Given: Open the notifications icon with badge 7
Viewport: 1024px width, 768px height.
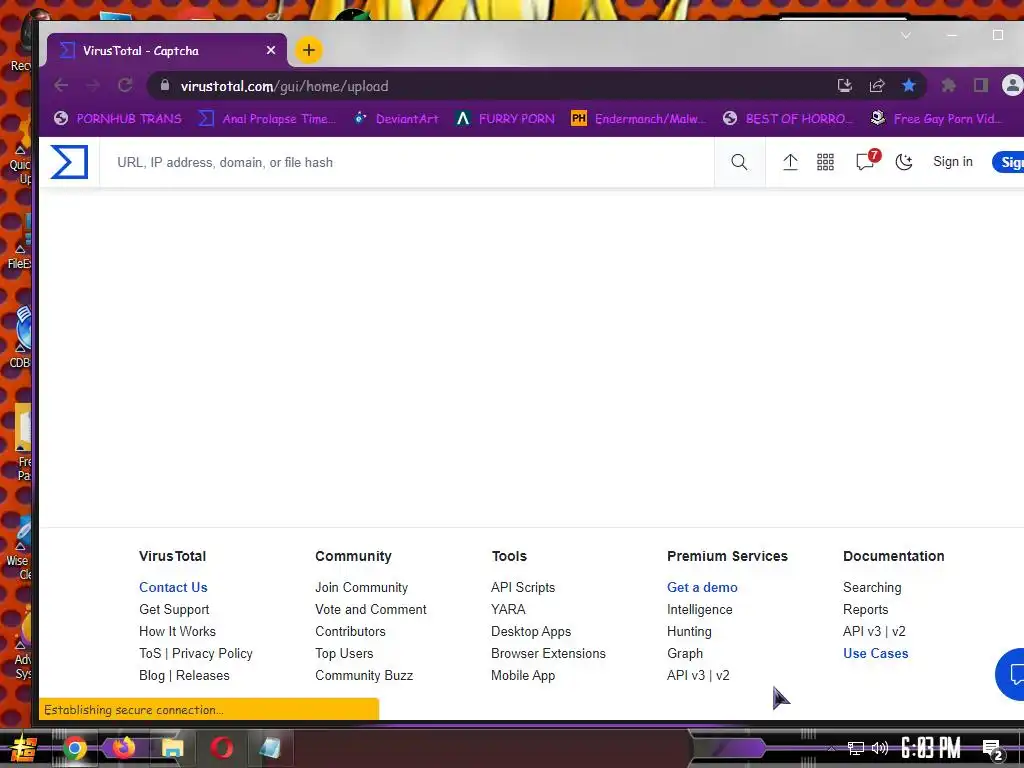Looking at the screenshot, I should 867,161.
